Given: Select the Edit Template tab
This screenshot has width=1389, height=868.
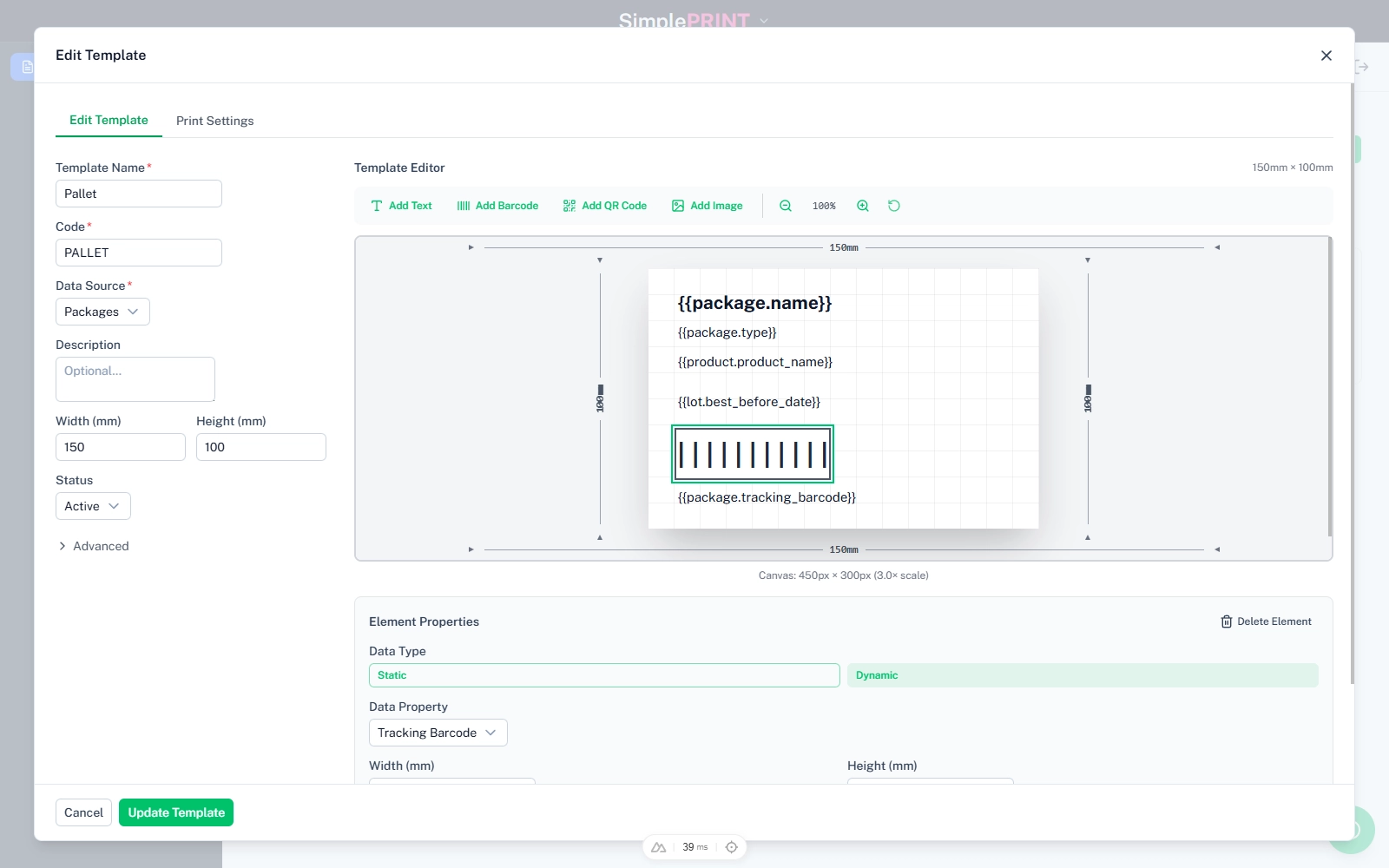Looking at the screenshot, I should pyautogui.click(x=109, y=121).
